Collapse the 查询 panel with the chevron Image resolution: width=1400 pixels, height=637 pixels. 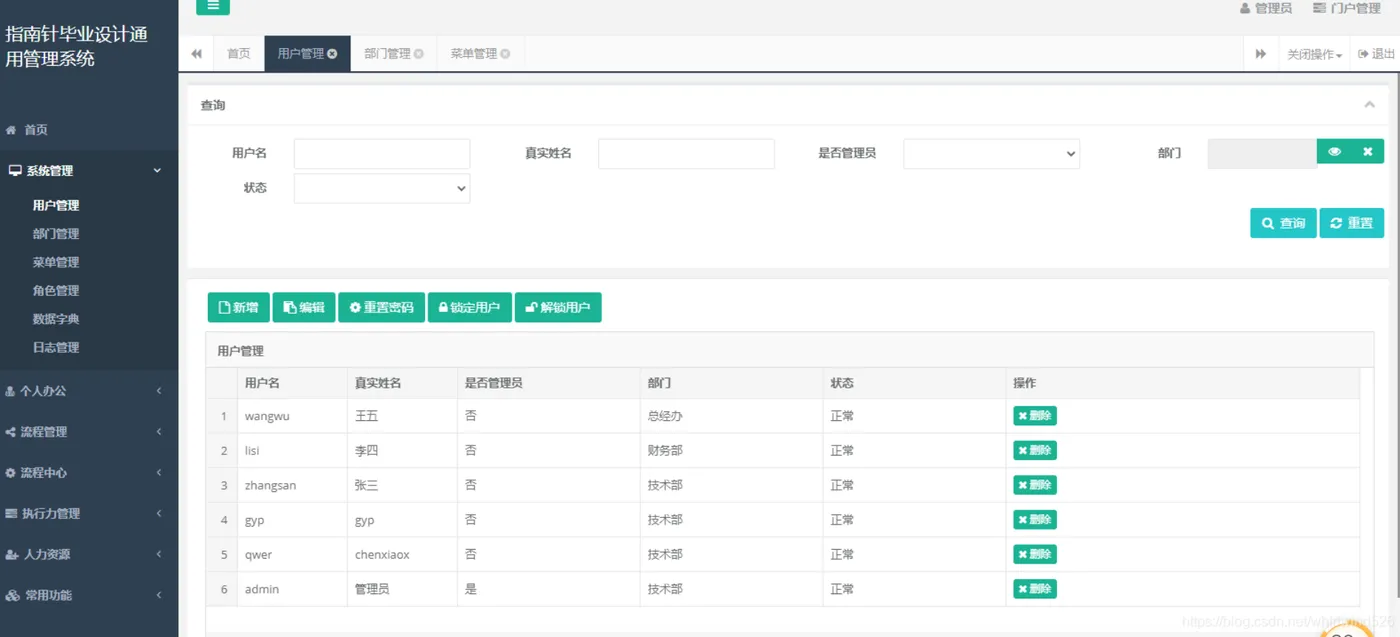tap(1369, 105)
